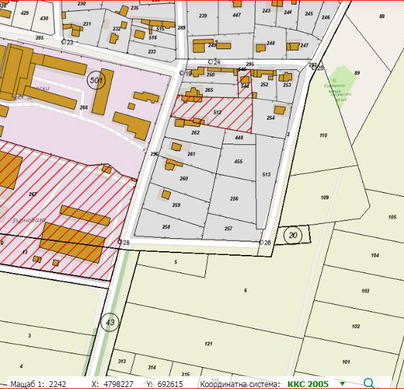Select parcel 233

pyautogui.click(x=152, y=52)
